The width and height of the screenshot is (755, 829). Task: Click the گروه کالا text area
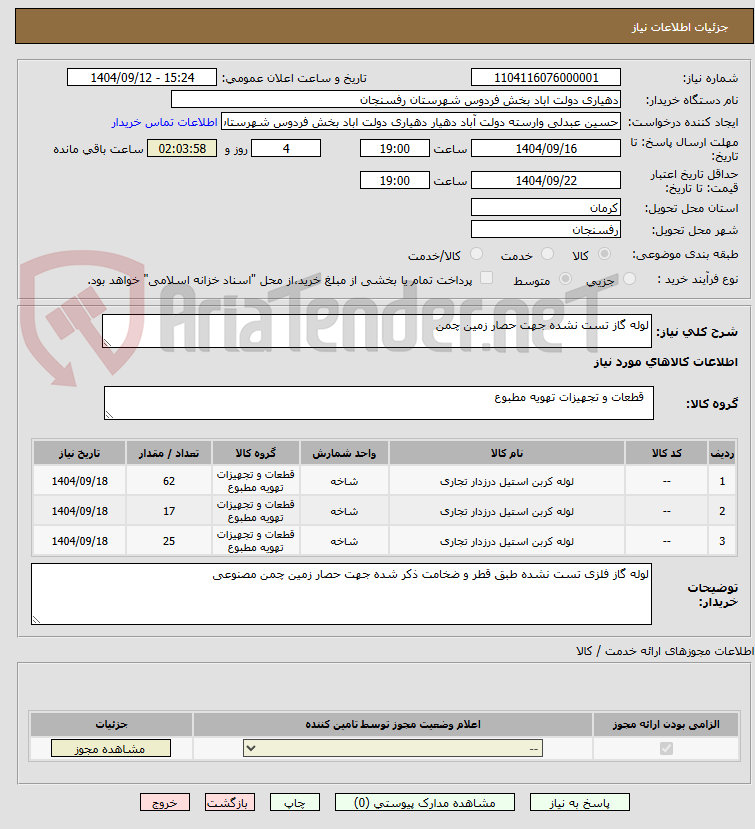[379, 403]
